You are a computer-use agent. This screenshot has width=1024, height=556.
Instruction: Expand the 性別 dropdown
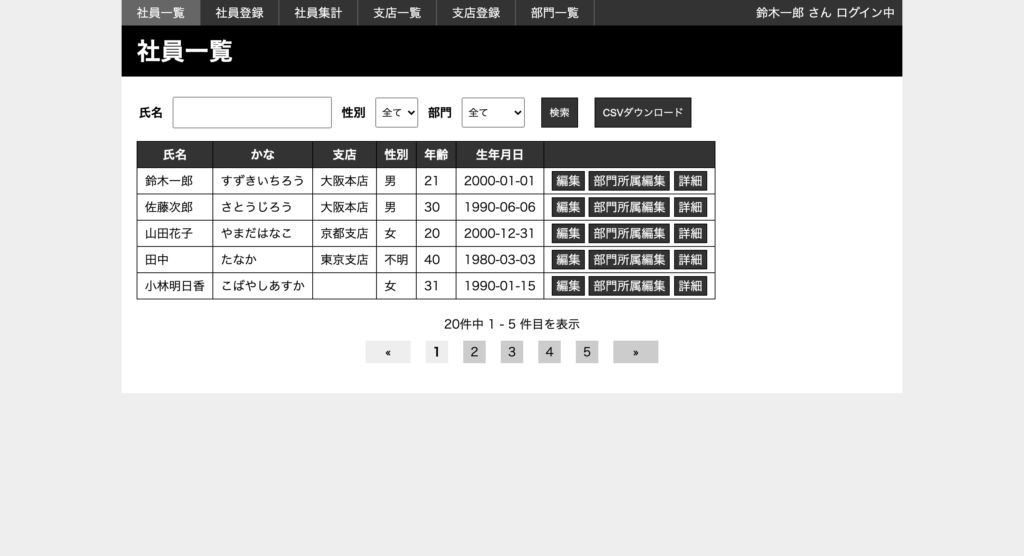click(x=397, y=113)
